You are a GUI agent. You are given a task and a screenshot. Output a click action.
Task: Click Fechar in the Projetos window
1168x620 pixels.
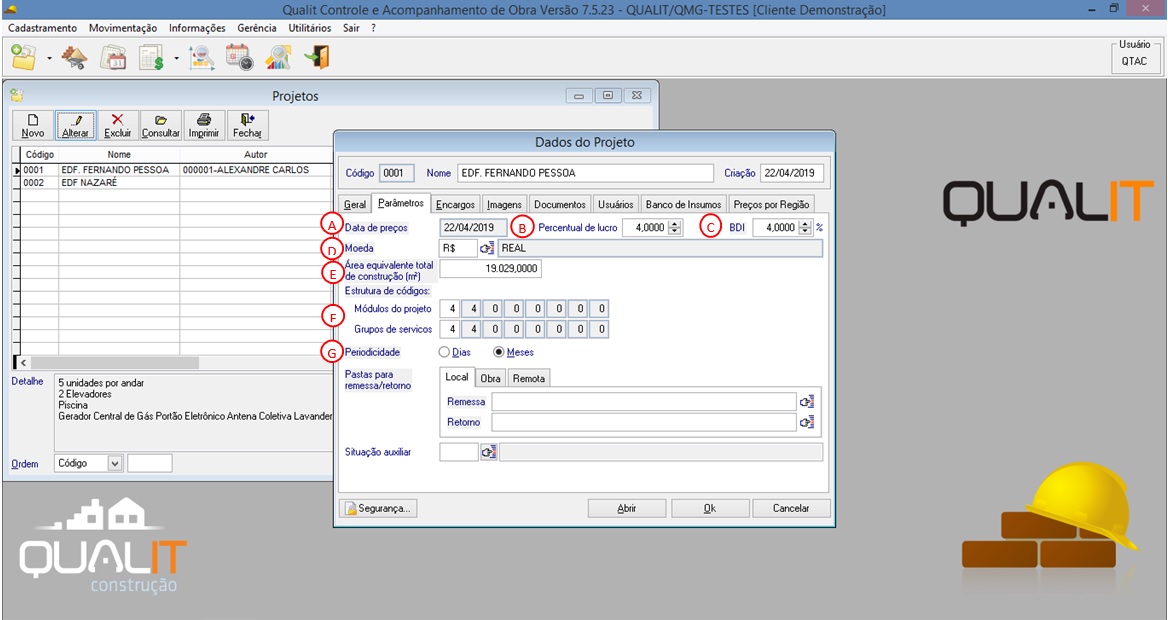247,126
